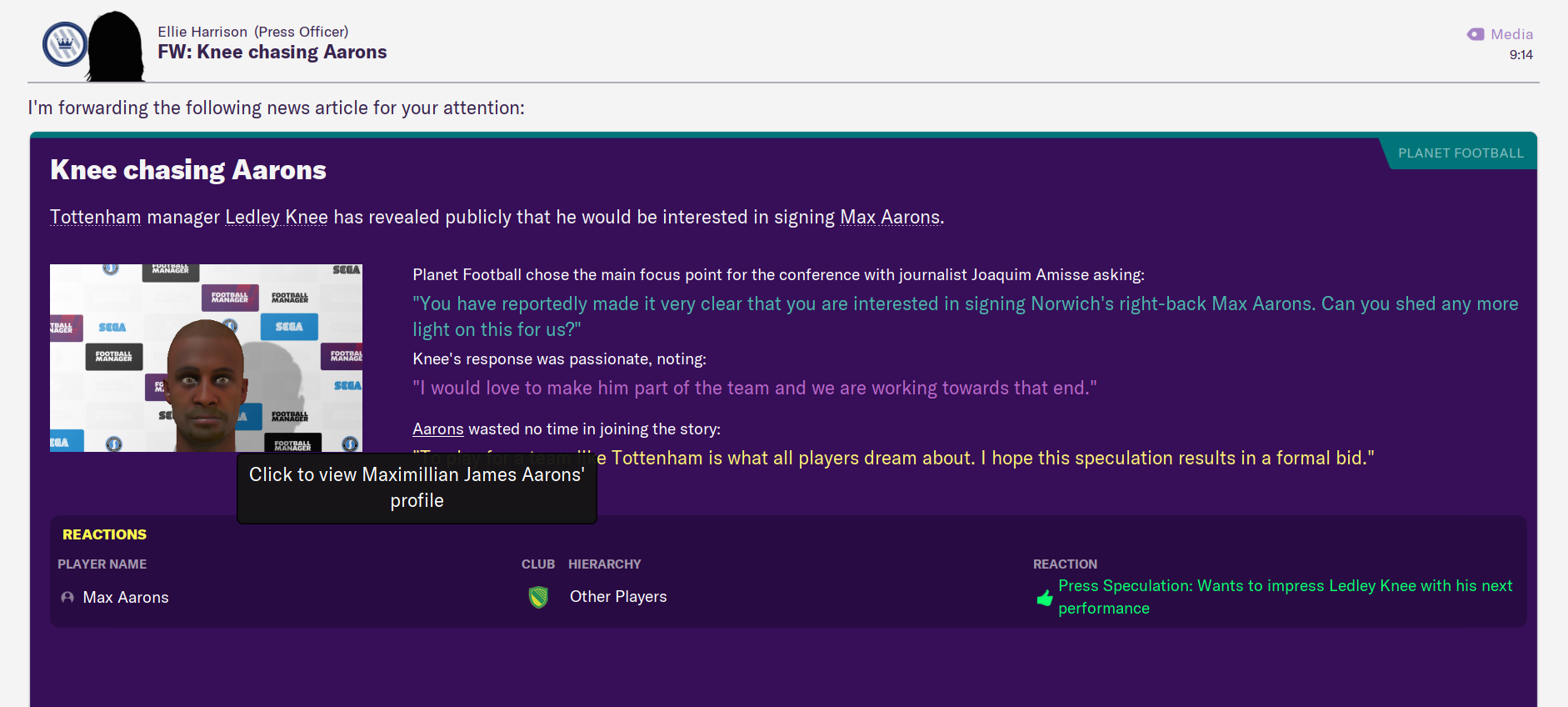This screenshot has height=707, width=1568.
Task: Sort by the Player Name column header
Action: click(102, 564)
